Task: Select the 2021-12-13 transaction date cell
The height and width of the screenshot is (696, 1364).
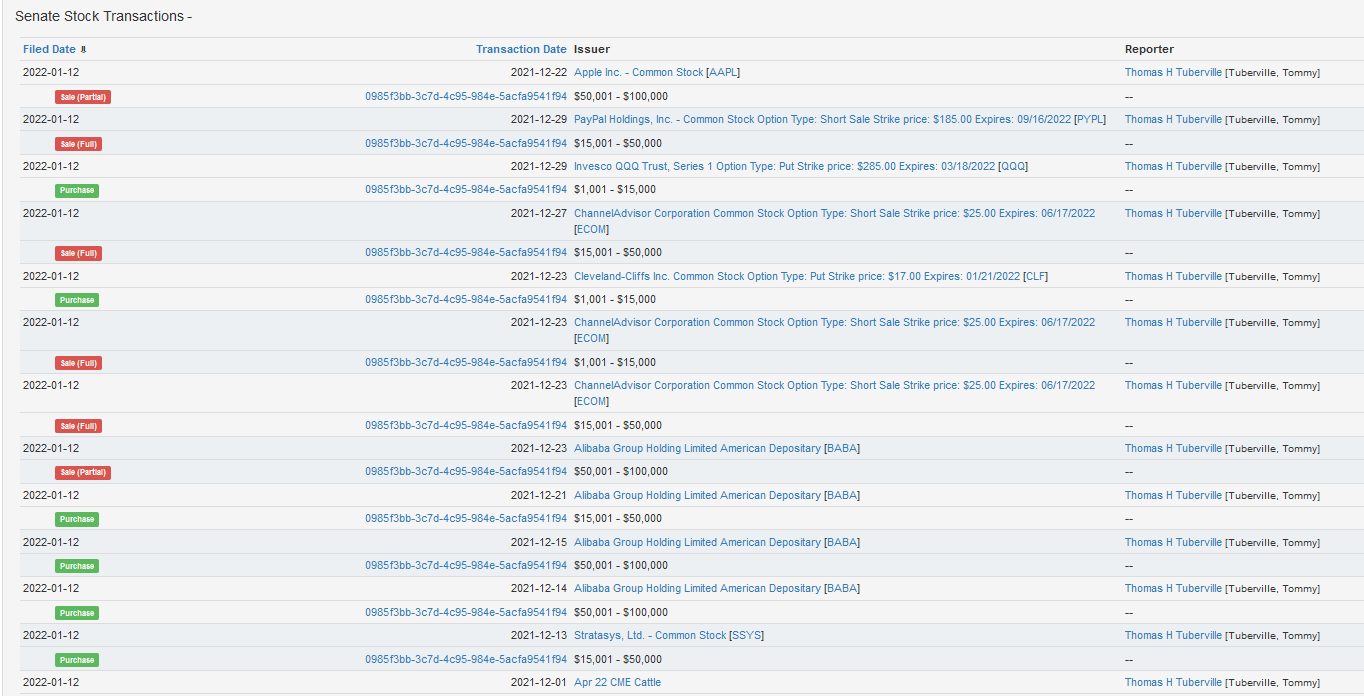Action: pos(538,635)
